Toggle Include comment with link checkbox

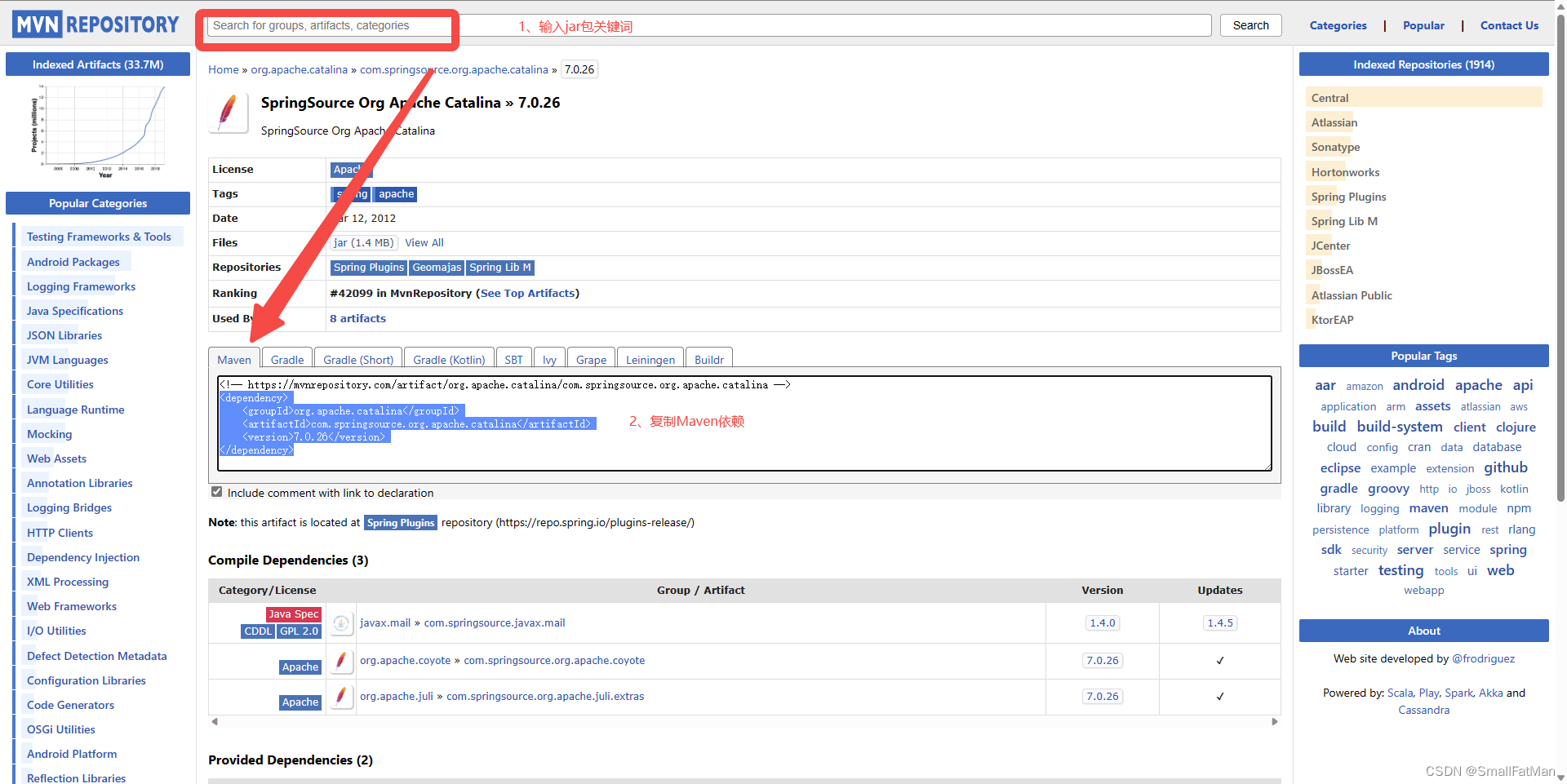point(216,492)
